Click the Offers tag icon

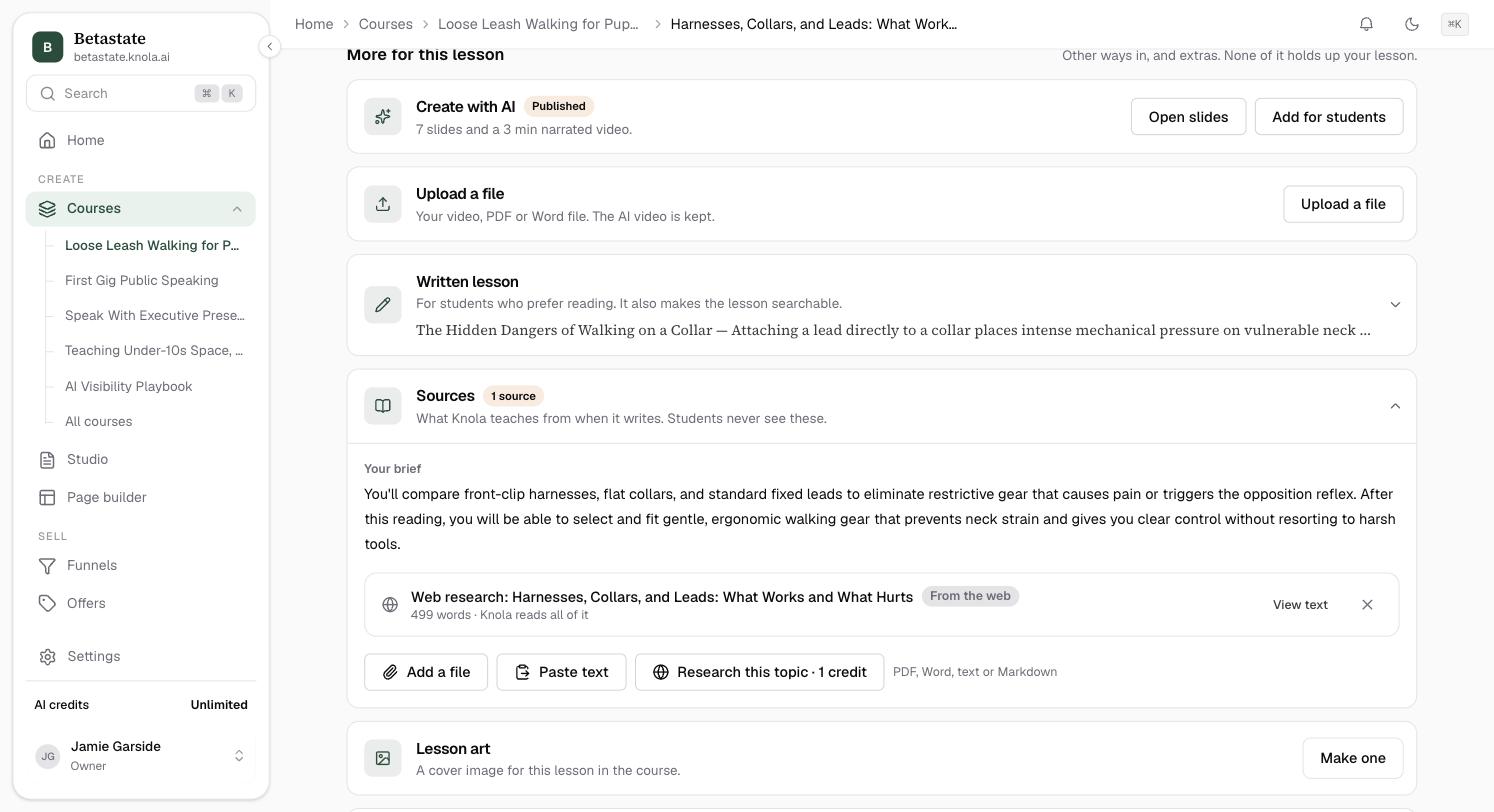(x=47, y=603)
